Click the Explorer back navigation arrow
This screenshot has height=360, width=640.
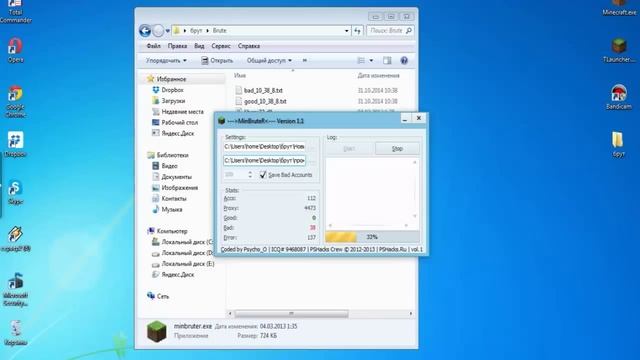point(145,31)
